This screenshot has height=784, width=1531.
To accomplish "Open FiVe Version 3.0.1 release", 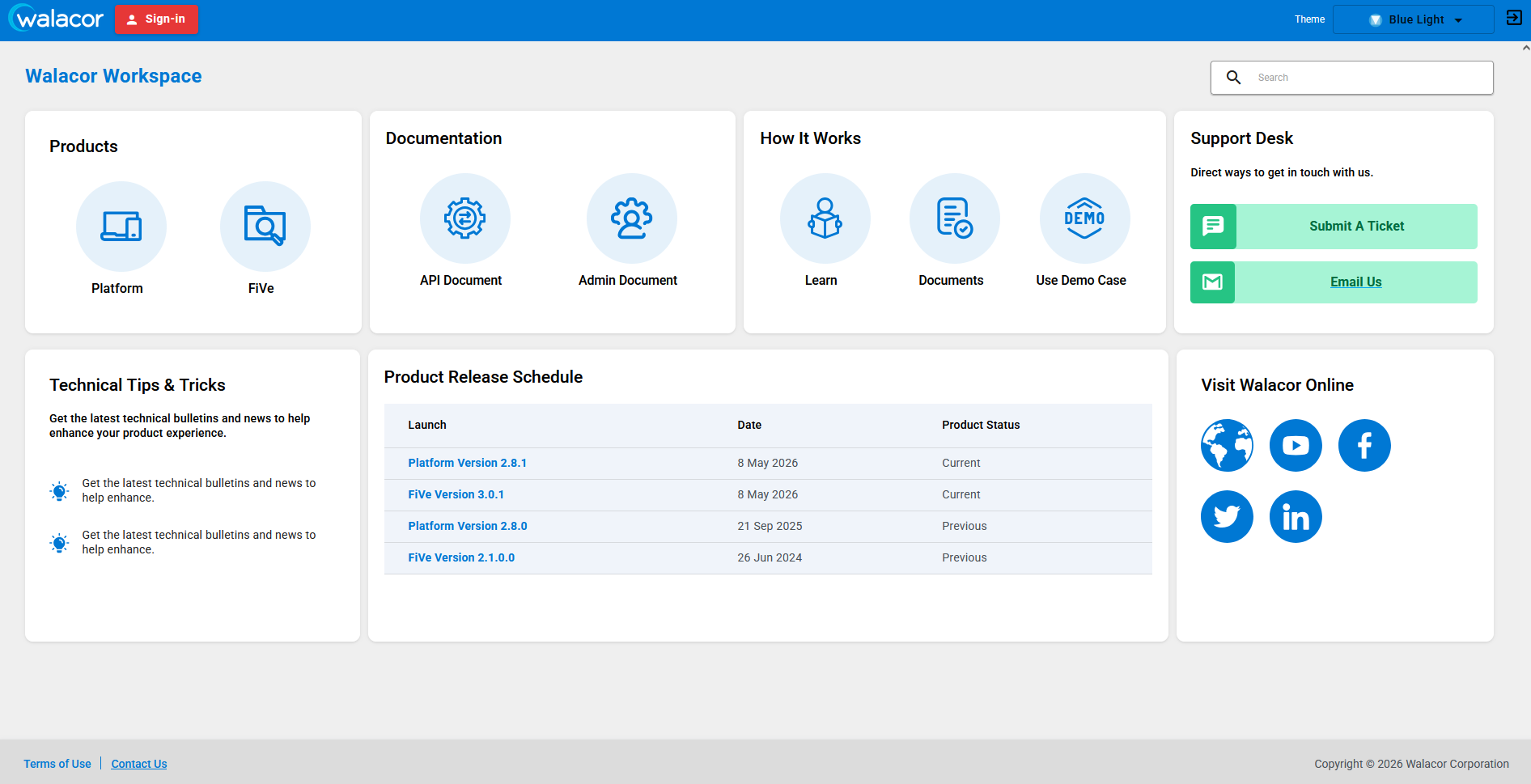I will click(x=456, y=495).
